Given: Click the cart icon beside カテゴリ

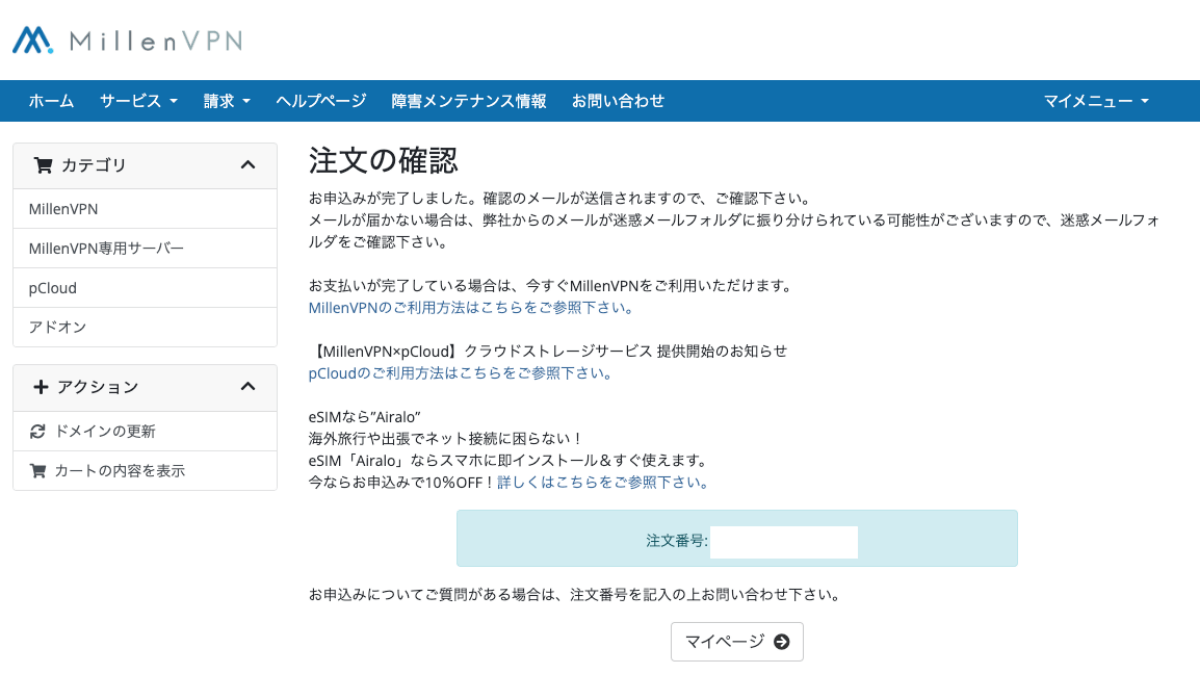Looking at the screenshot, I should click(42, 165).
